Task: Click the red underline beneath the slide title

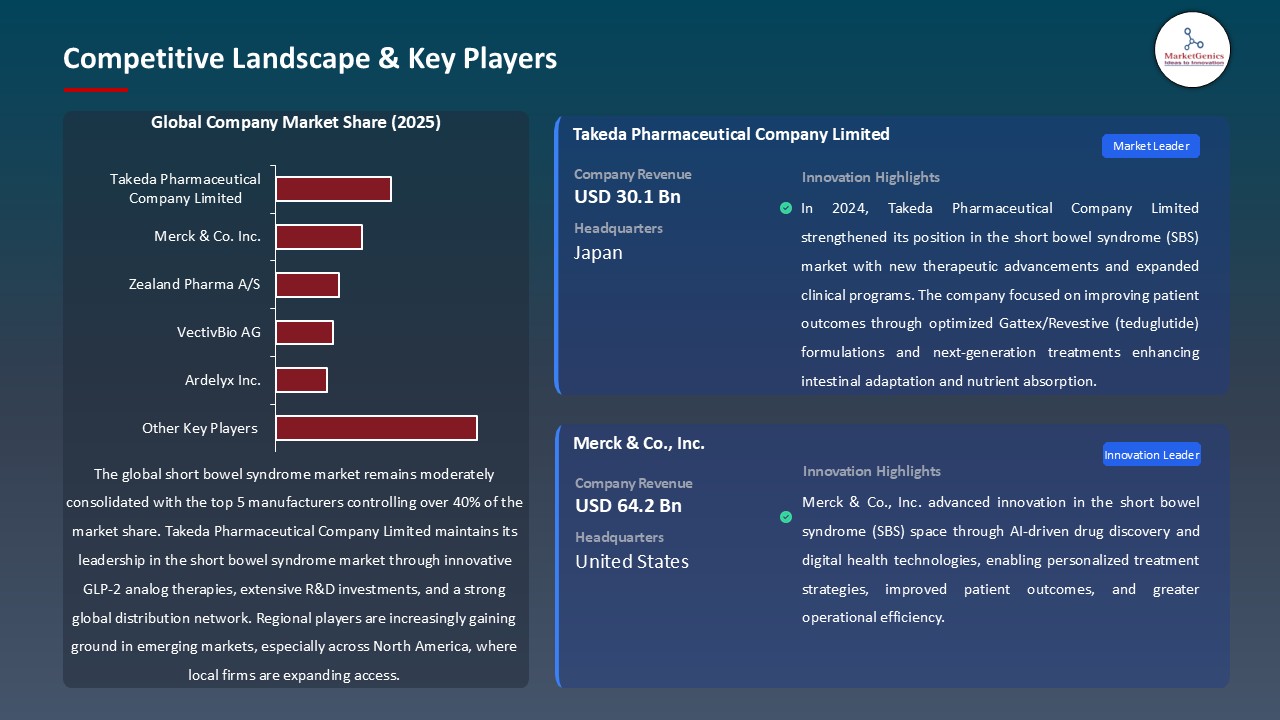Action: coord(95,88)
